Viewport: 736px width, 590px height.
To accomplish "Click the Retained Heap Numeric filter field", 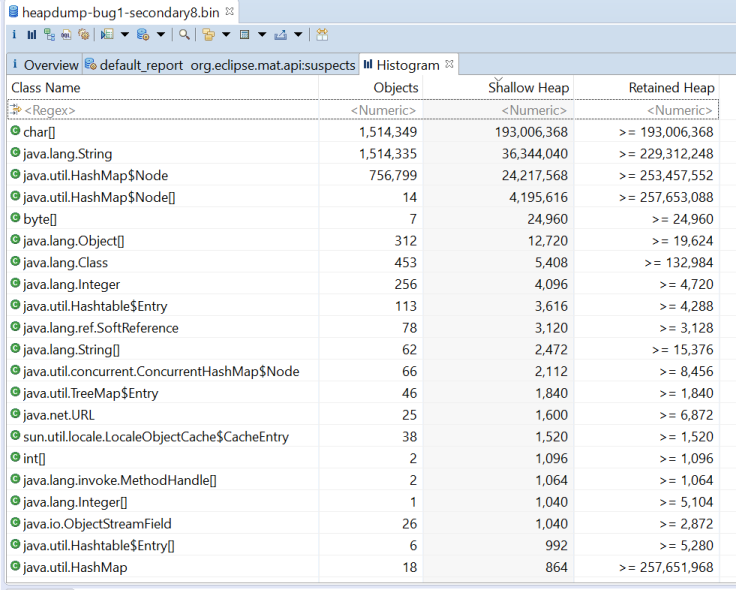I will point(647,110).
